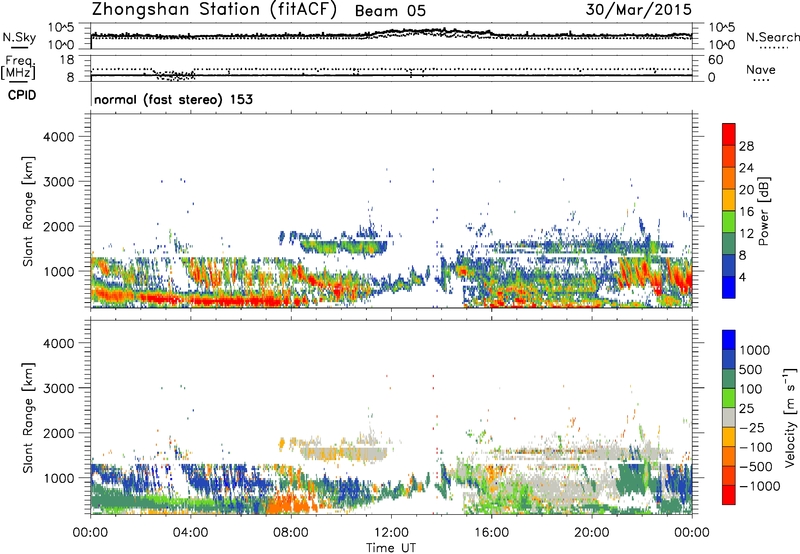Viewport: 800px width, 554px height.
Task: Click the bright blue top segment of Velocity colorbar
Action: (729, 340)
